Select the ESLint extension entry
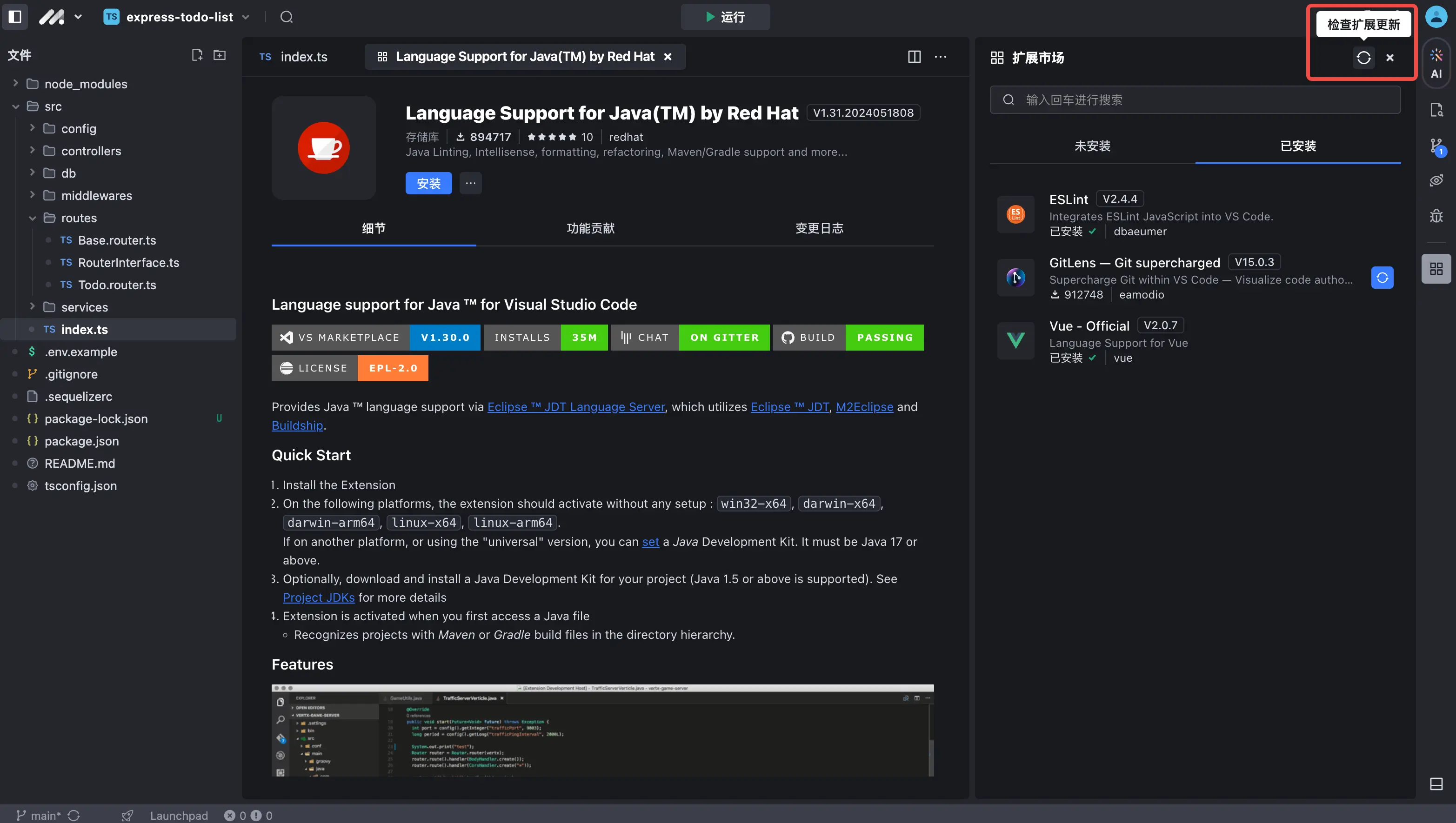1456x823 pixels. click(x=1196, y=214)
